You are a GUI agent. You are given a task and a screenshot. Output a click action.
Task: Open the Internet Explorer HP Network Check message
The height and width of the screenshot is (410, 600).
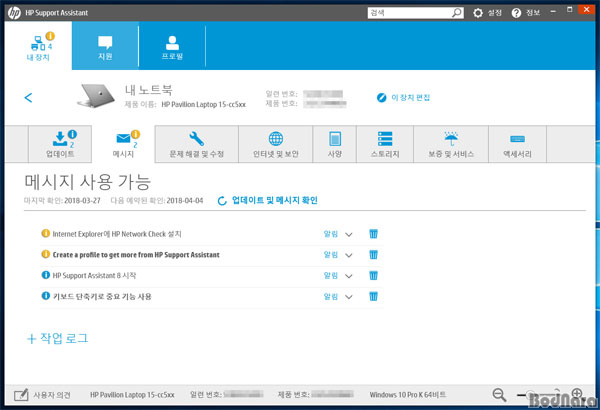pyautogui.click(x=117, y=234)
